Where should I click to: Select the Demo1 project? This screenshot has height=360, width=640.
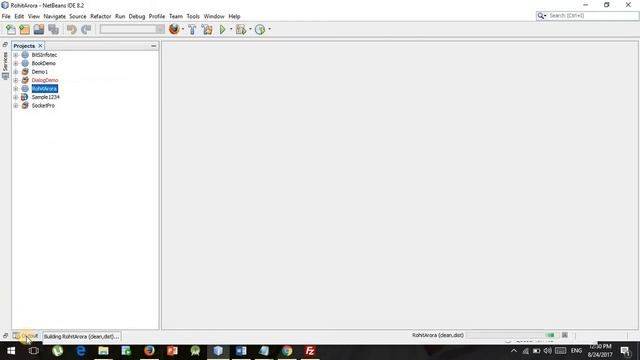[40, 72]
